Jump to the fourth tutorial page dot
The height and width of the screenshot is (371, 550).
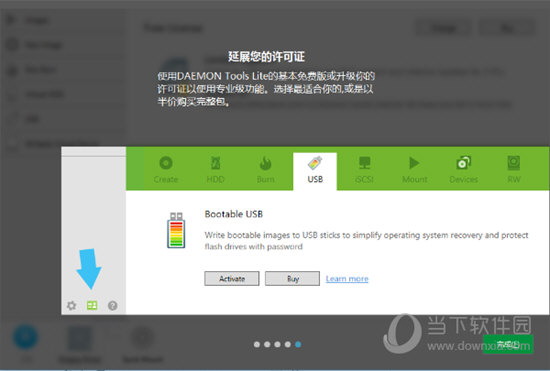click(x=288, y=344)
